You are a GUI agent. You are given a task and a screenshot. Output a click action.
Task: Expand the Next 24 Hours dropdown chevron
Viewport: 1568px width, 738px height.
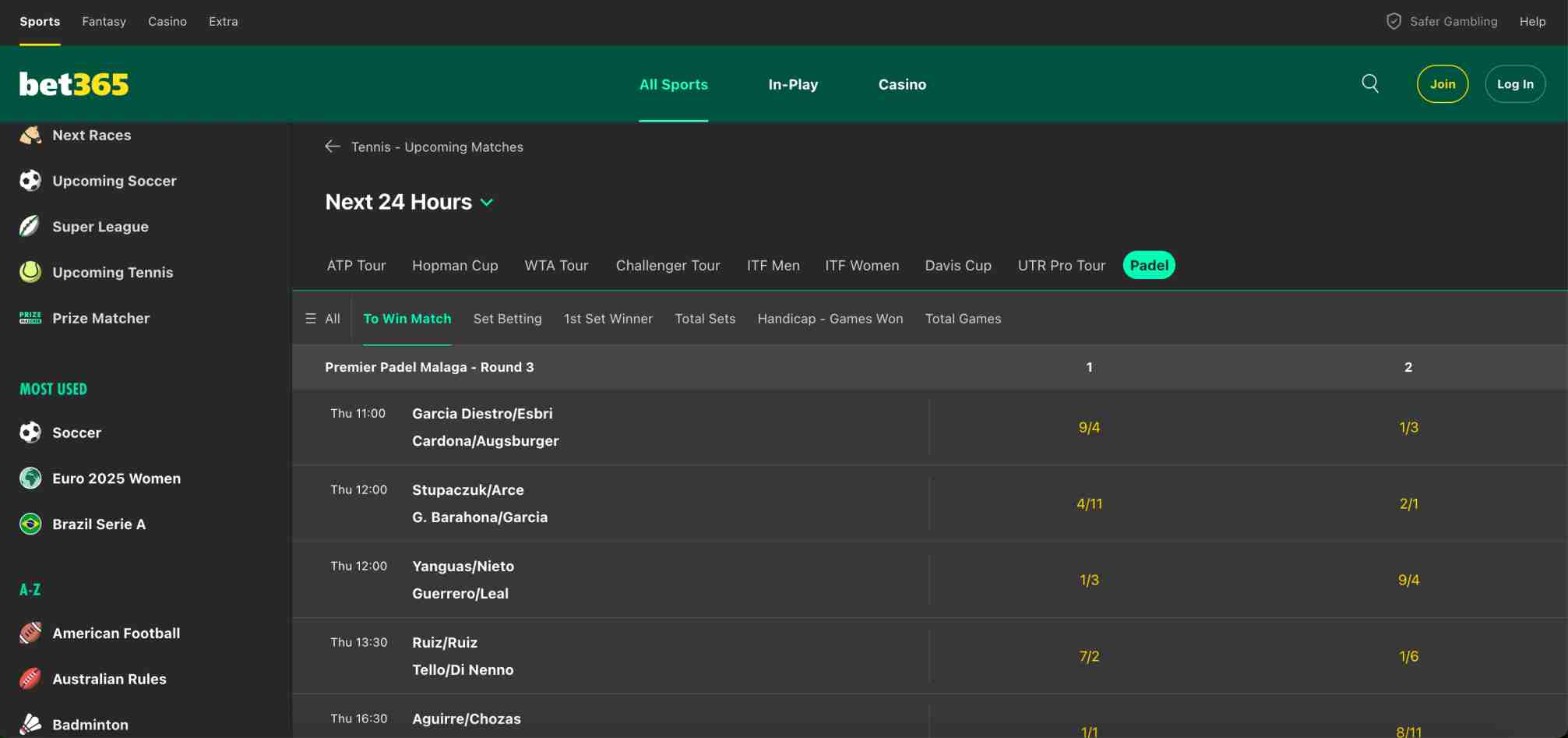pyautogui.click(x=487, y=203)
